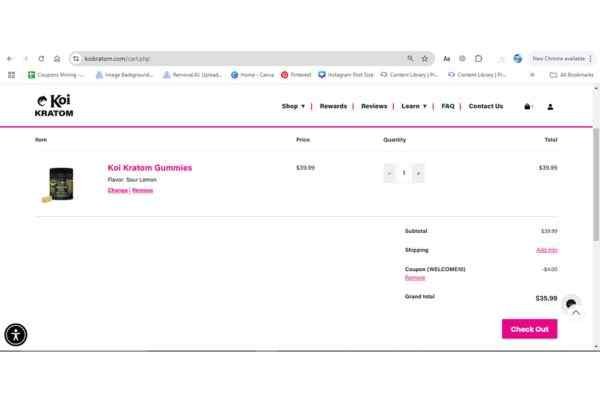Open the Instagram Post Size bookmark
The image size is (600, 400).
pos(346,75)
